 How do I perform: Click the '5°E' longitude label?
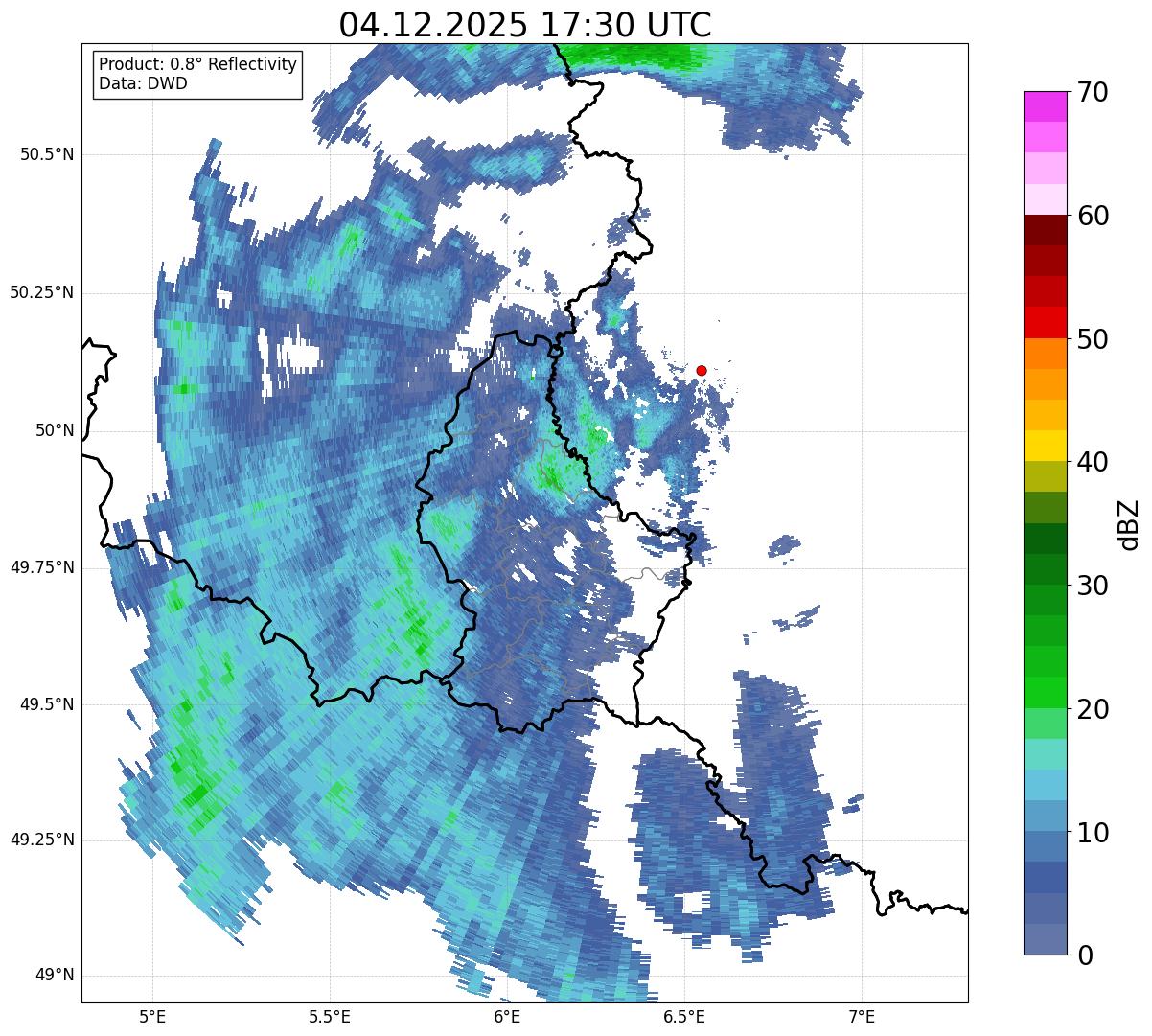click(x=152, y=1016)
